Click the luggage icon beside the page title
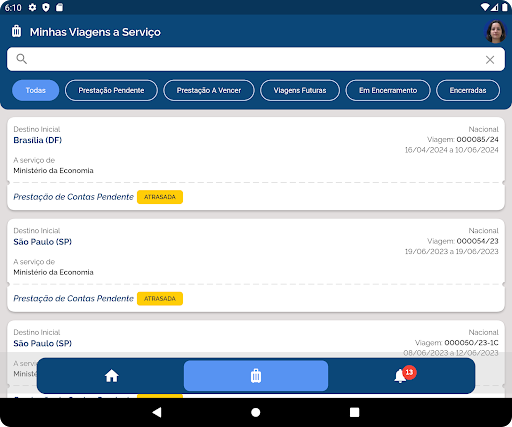Screen dimensions: 512x427 [x=16, y=31]
